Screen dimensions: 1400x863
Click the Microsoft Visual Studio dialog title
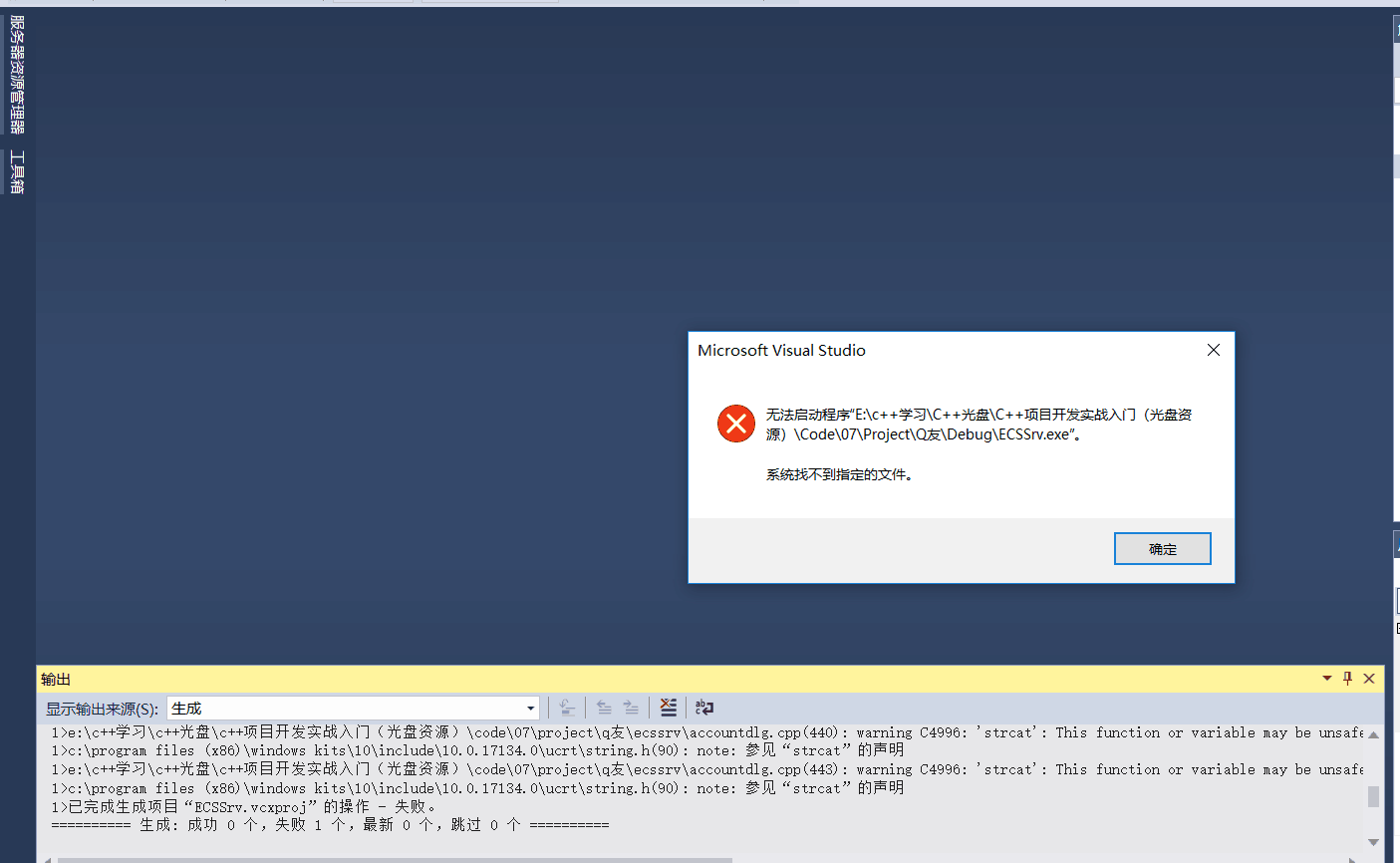tap(781, 351)
